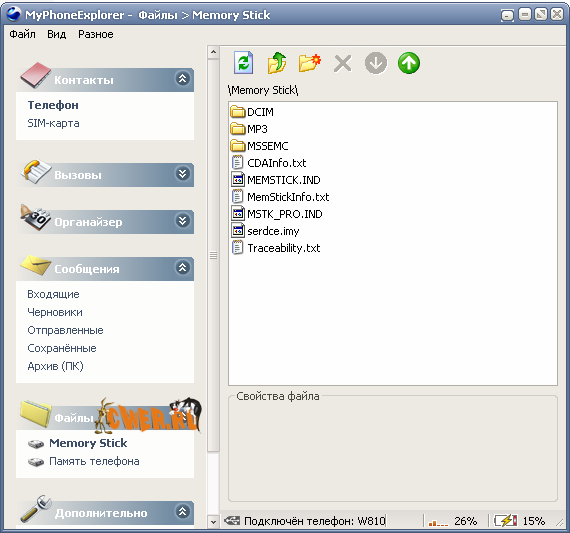Select file name Traceability.txt
This screenshot has width=570, height=533.
pos(284,248)
